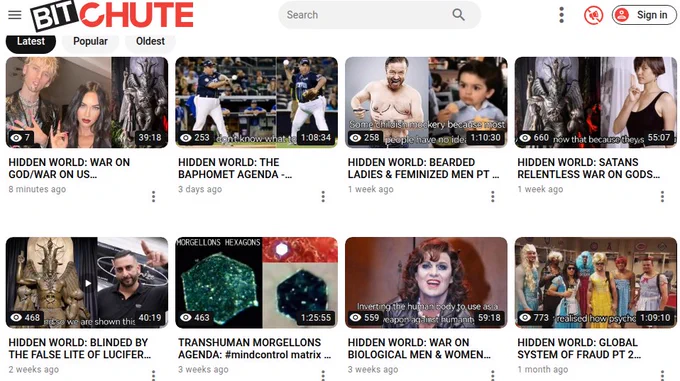Click title 'HIDDEN WORLD: THE BAPHOMET AGENDA'
This screenshot has height=381, width=680.
pos(235,168)
